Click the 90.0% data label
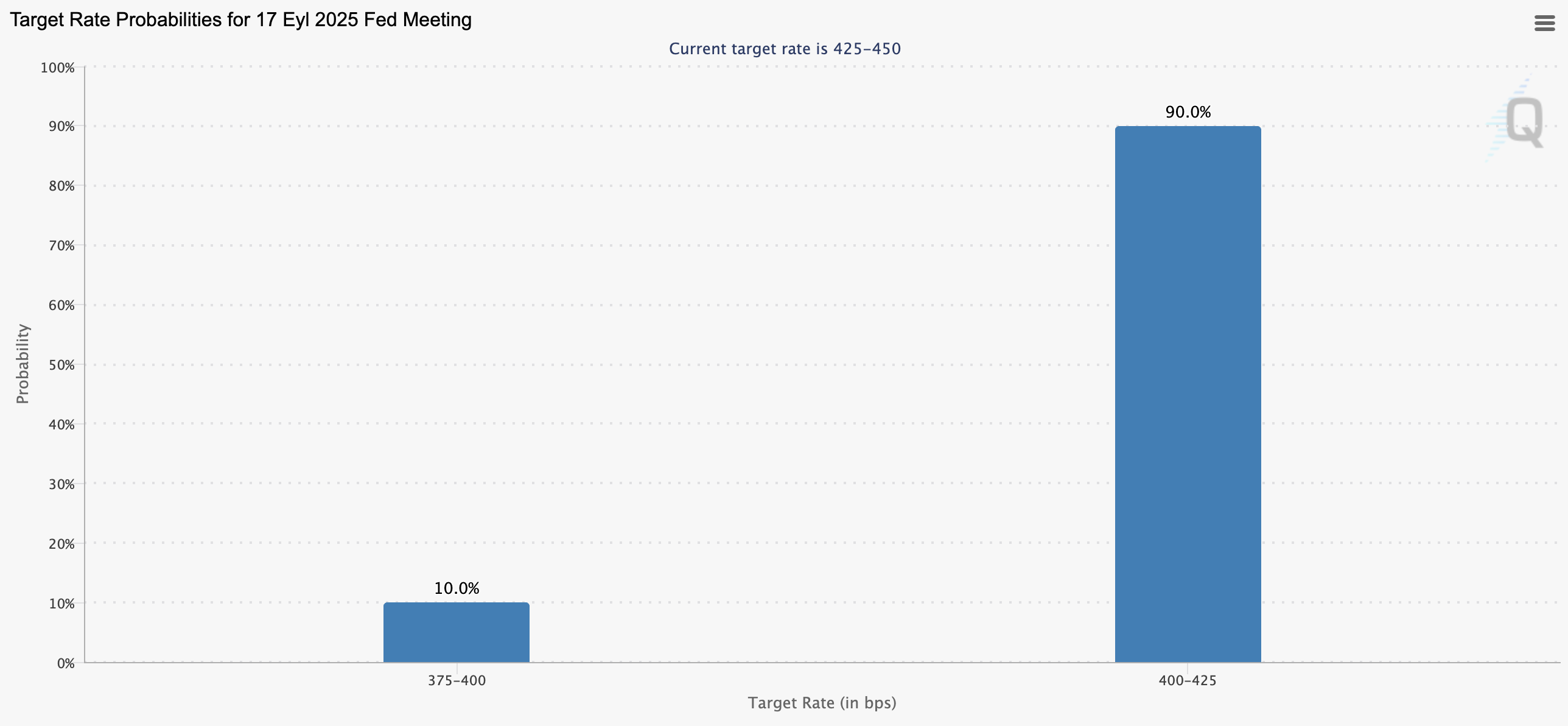The image size is (1568, 726). click(1188, 112)
